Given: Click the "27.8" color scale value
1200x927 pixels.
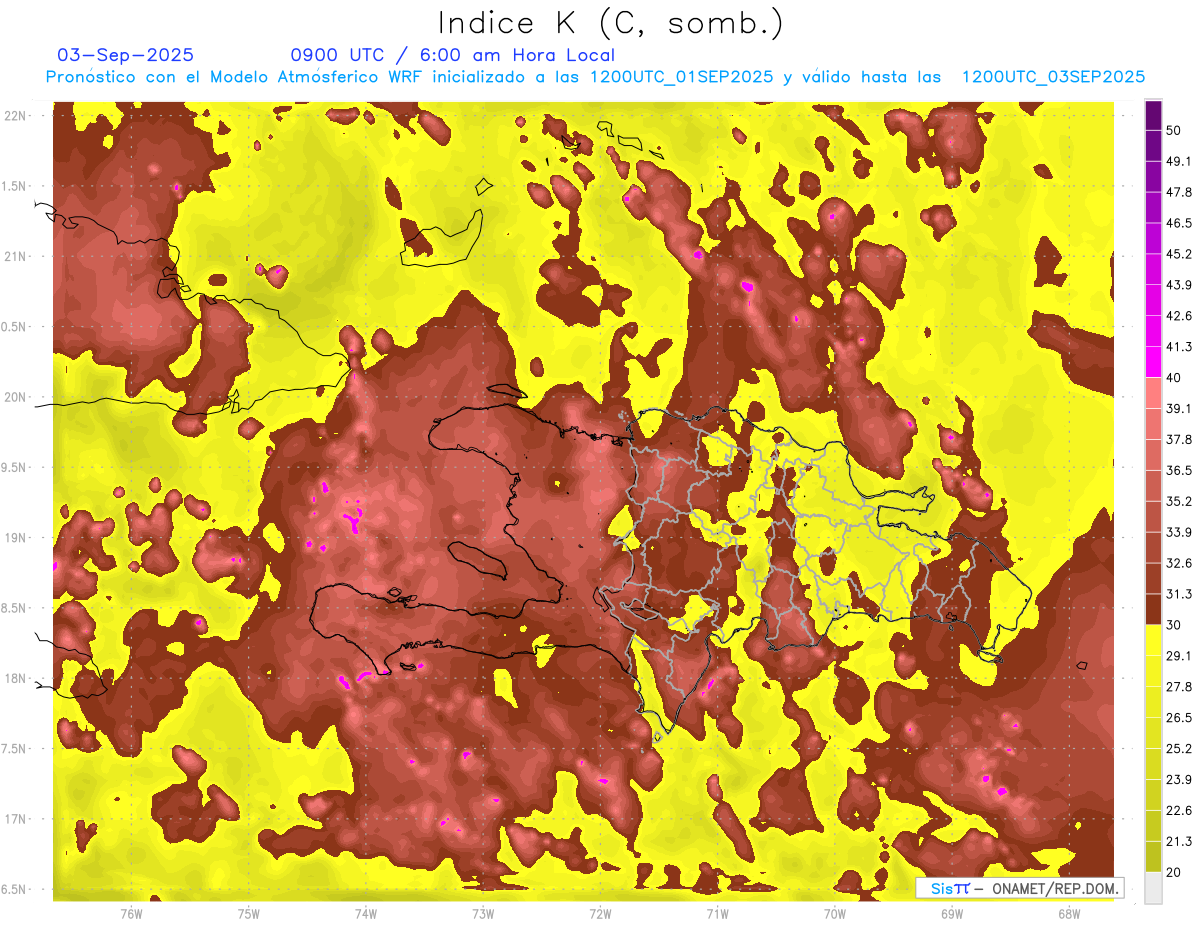Looking at the screenshot, I should (1178, 686).
